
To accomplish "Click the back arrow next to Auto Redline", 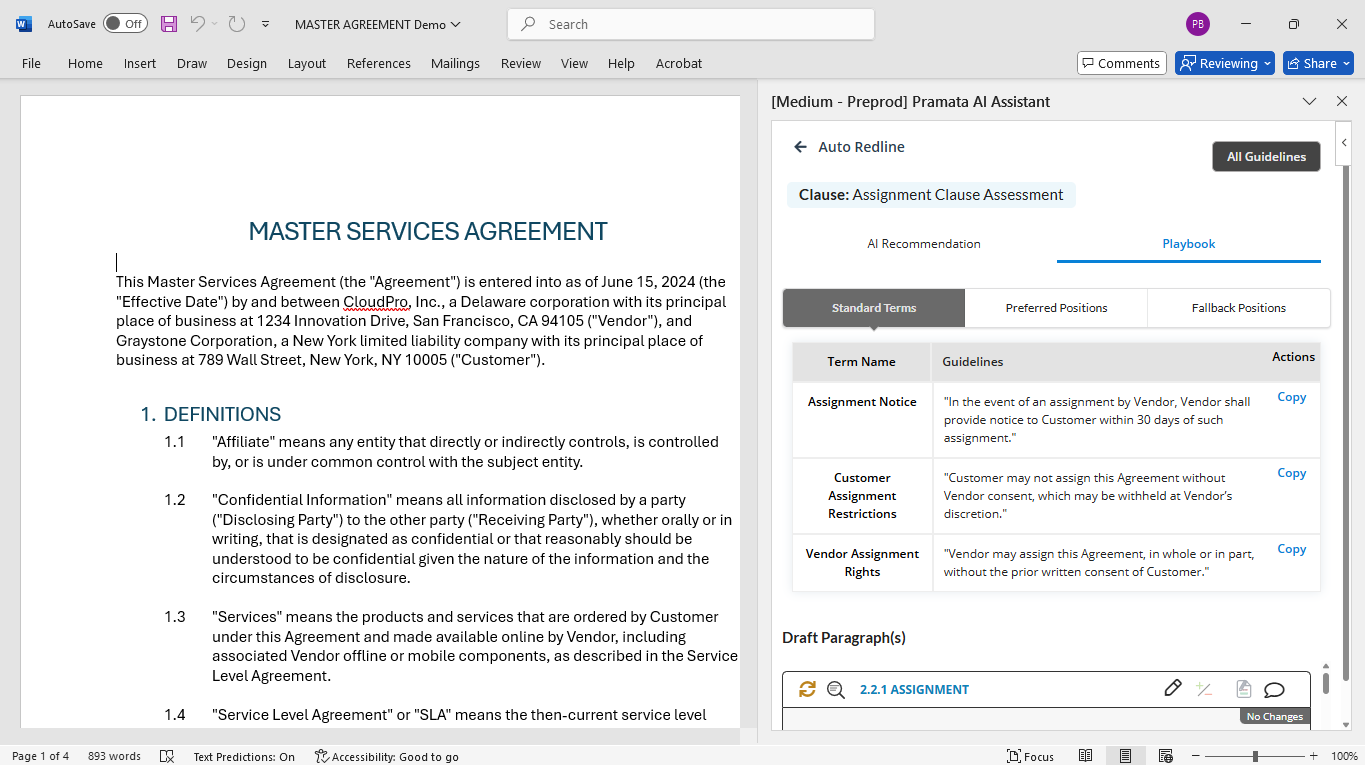I will point(800,147).
